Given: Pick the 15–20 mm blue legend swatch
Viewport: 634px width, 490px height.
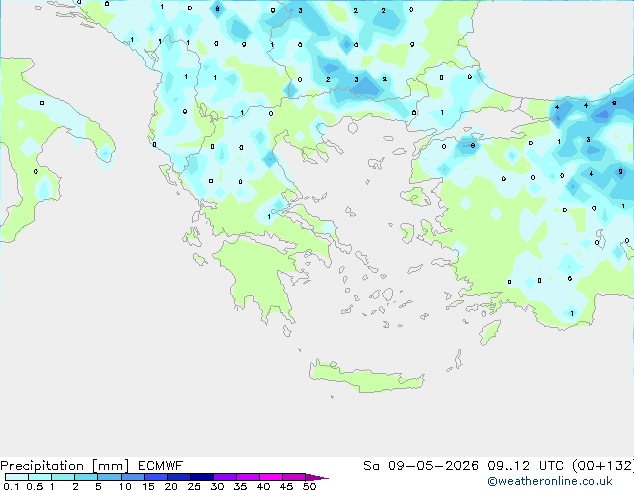Looking at the screenshot, I should (x=156, y=477).
